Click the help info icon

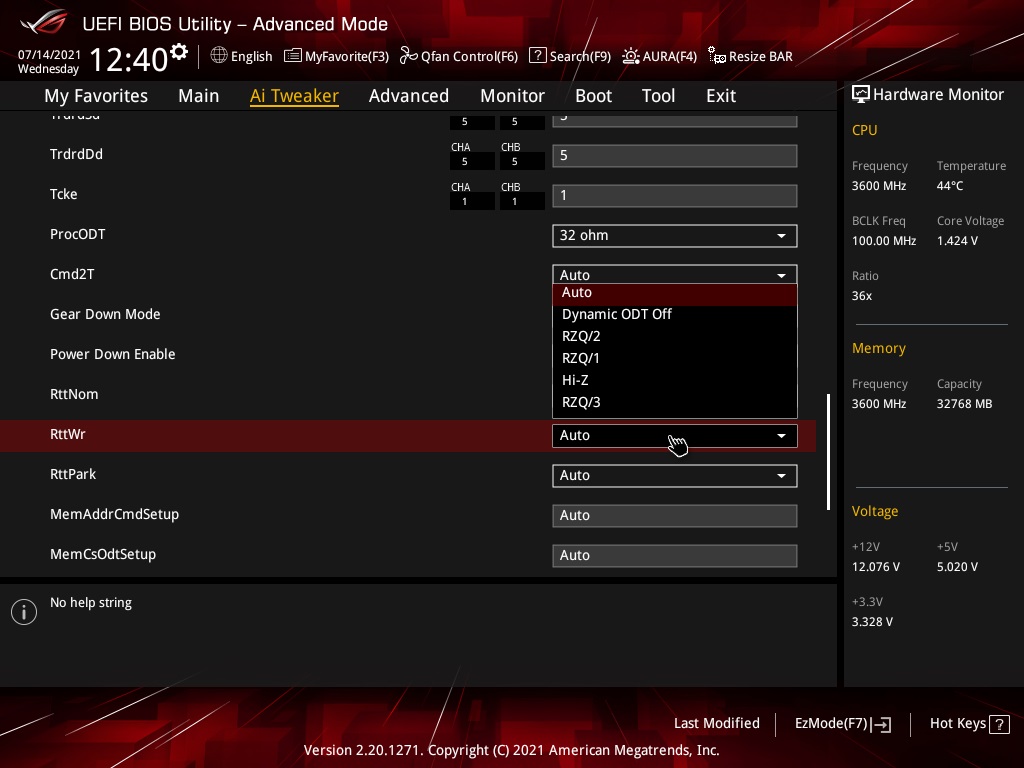[24, 612]
